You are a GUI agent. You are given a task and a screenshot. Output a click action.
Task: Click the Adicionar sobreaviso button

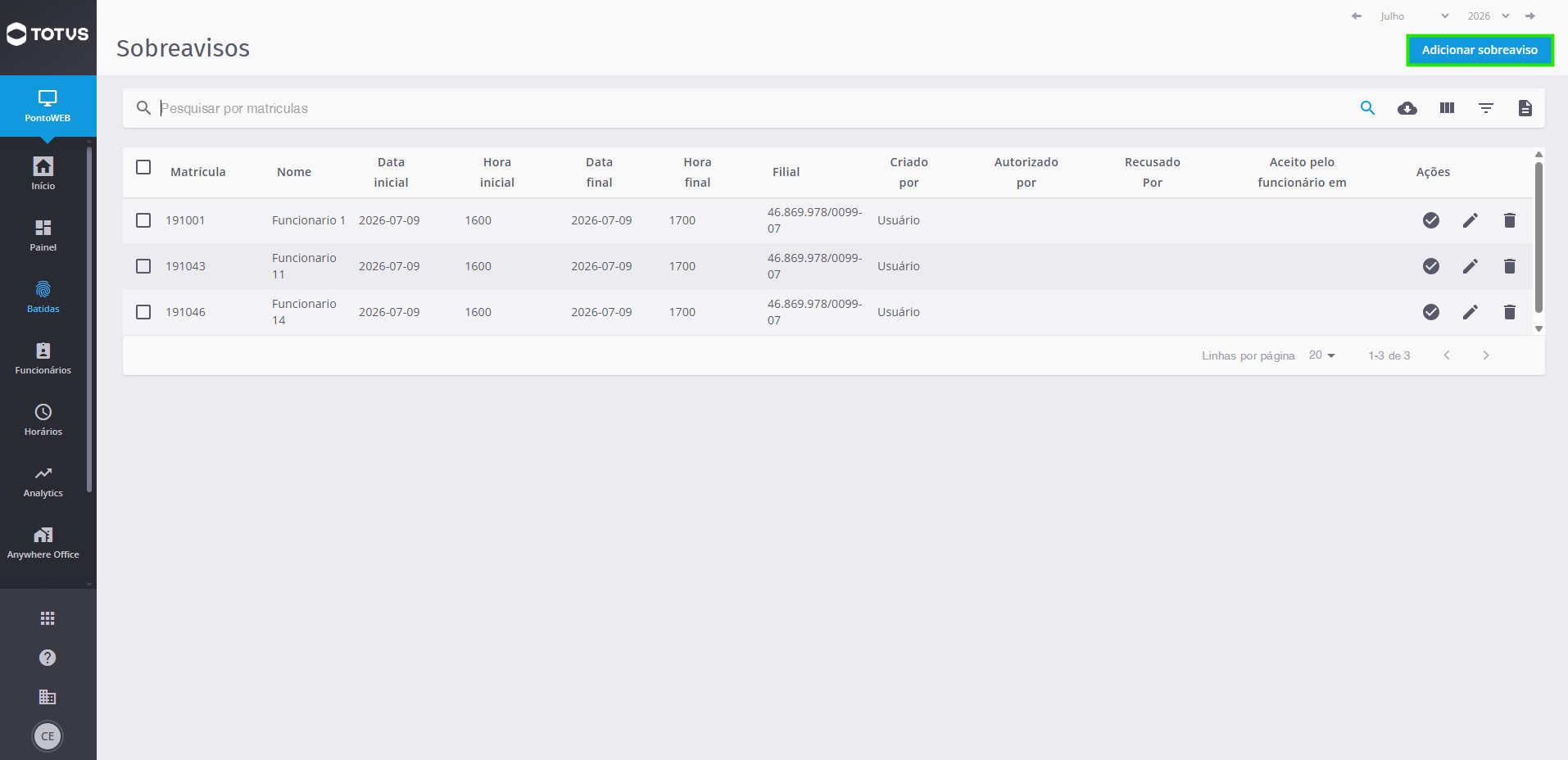1480,50
